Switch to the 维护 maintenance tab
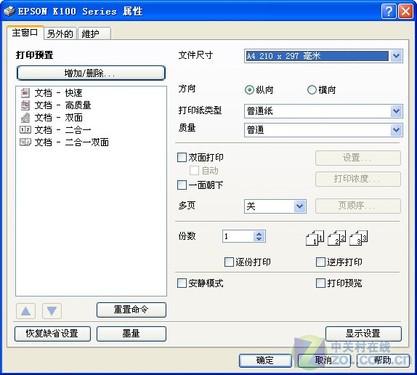 (94, 34)
